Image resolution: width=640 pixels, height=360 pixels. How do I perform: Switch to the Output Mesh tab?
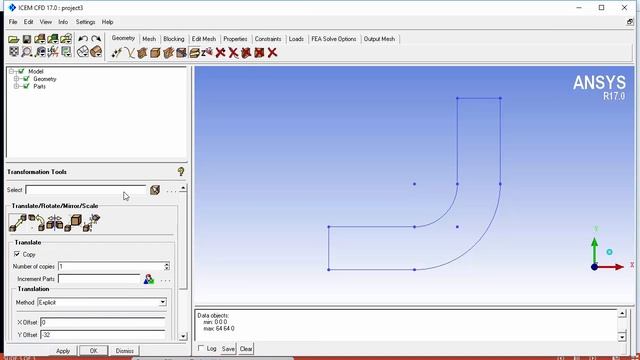click(x=379, y=39)
